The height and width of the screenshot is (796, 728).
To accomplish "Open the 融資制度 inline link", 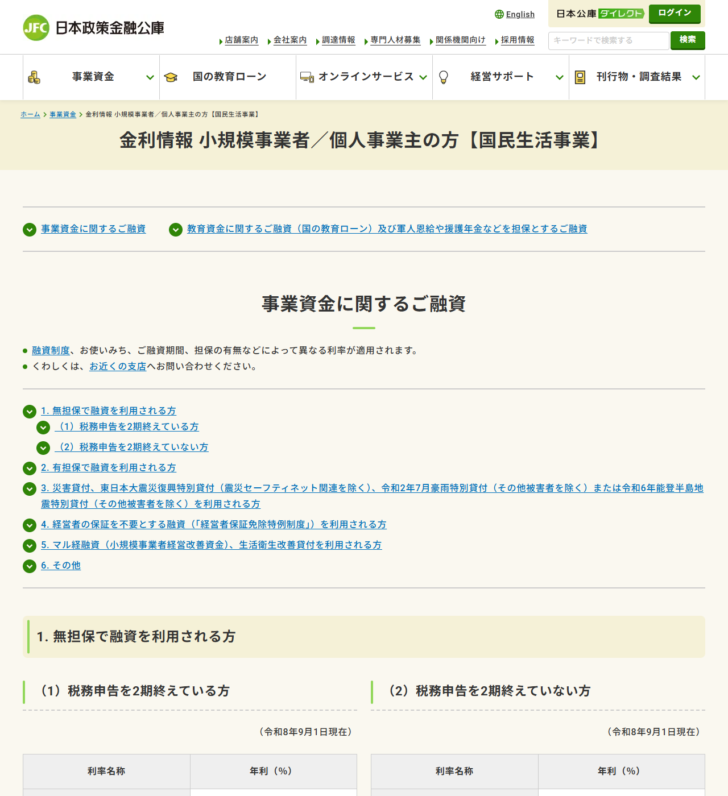I will click(x=51, y=350).
